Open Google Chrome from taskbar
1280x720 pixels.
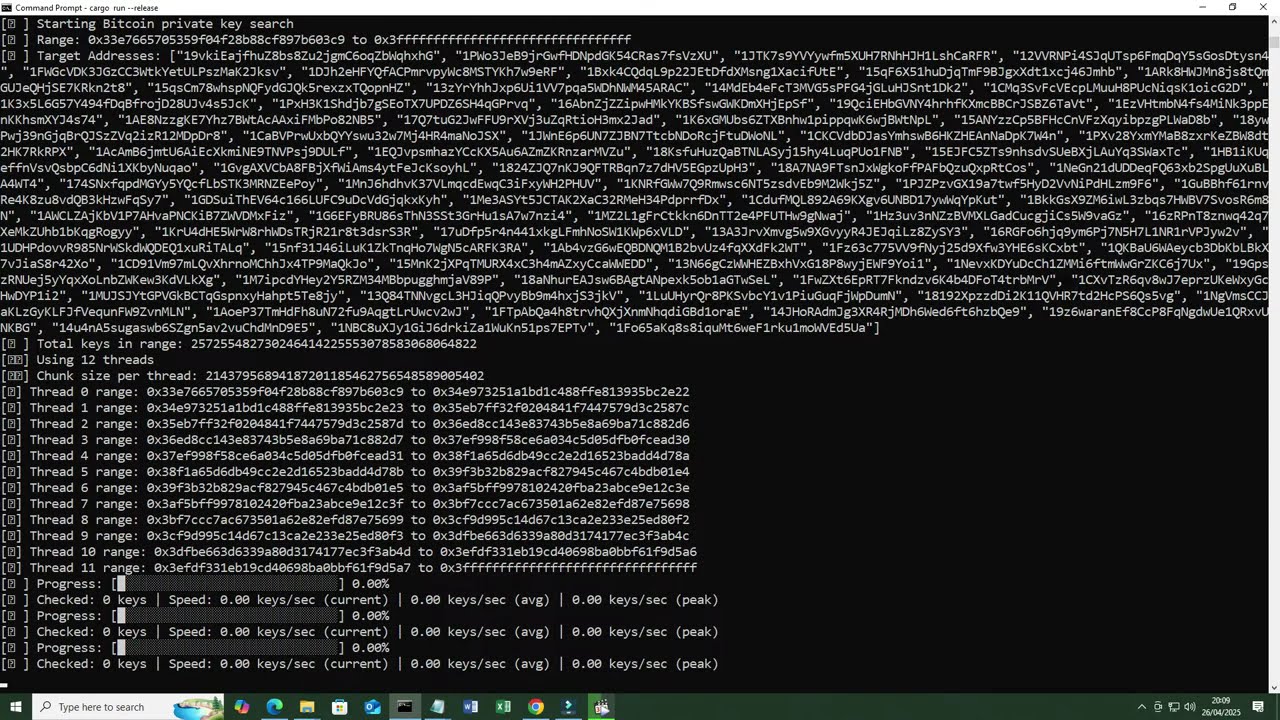click(x=536, y=707)
